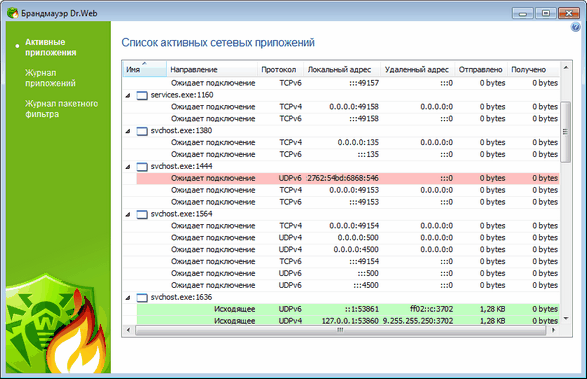This screenshot has height=379, width=587.
Task: Select the svchost.exe:1380 tree row
Action: point(341,131)
